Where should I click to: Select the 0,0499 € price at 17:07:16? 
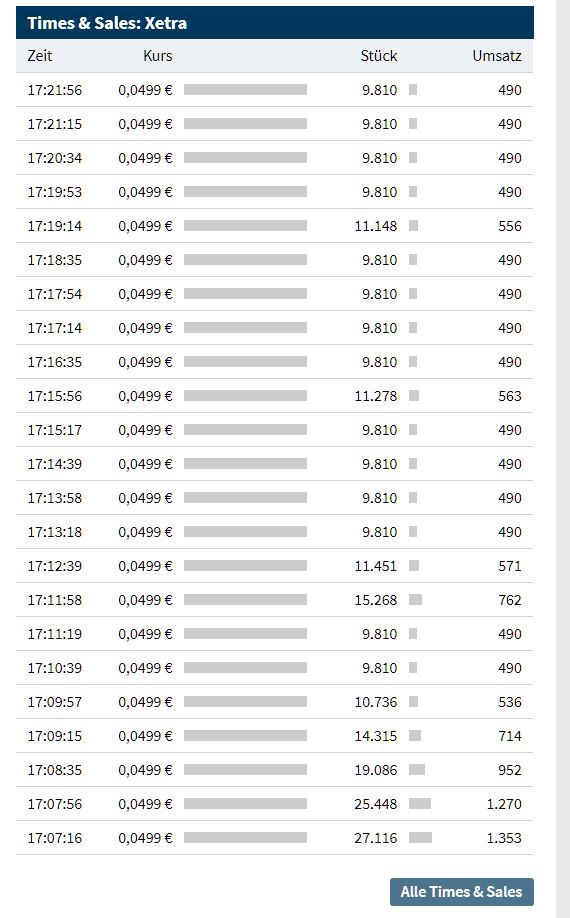coord(145,838)
